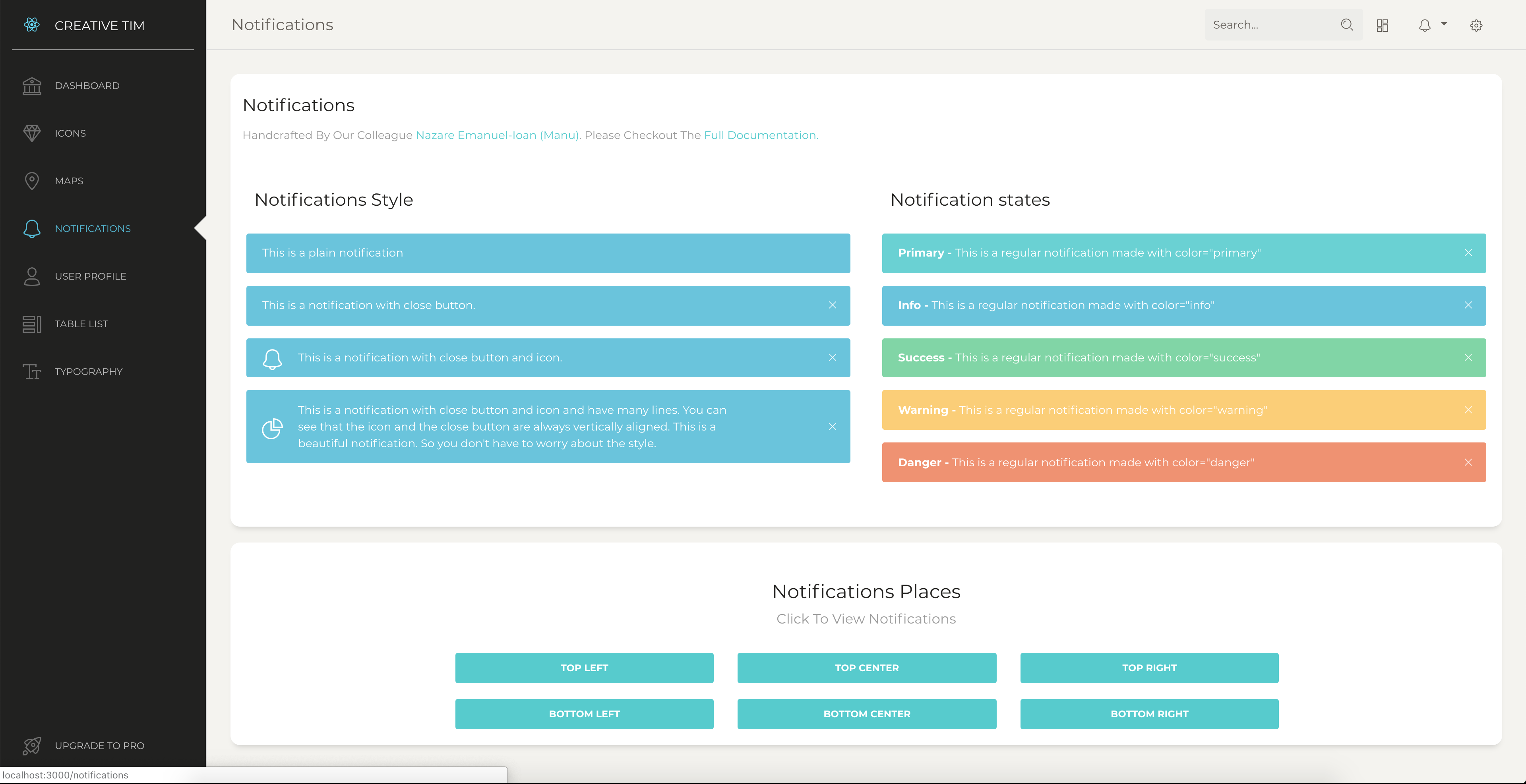The height and width of the screenshot is (784, 1526).
Task: Open the settings gear icon top right
Action: [x=1476, y=25]
